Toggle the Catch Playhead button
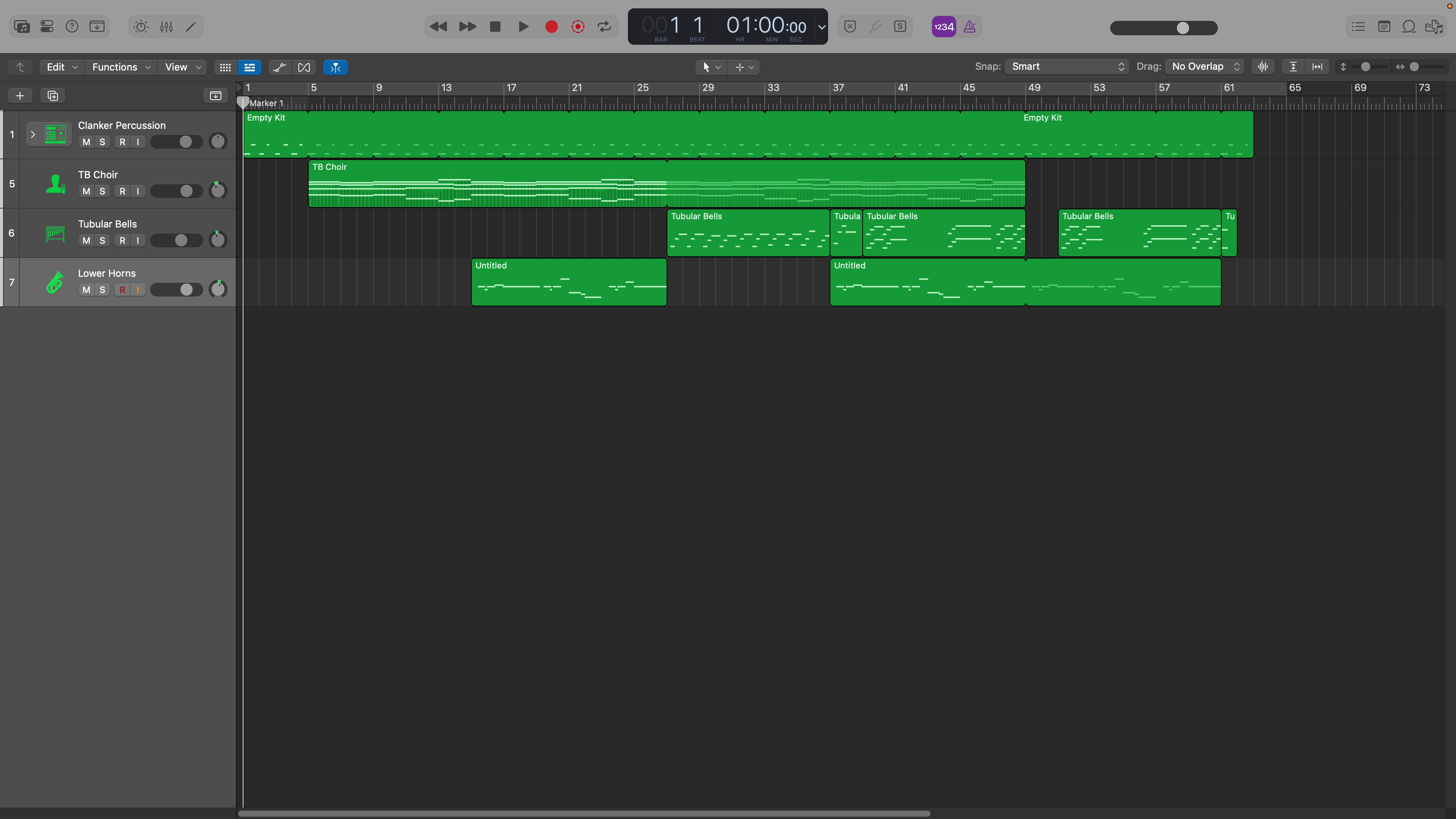Image resolution: width=1456 pixels, height=819 pixels. pos(336,67)
